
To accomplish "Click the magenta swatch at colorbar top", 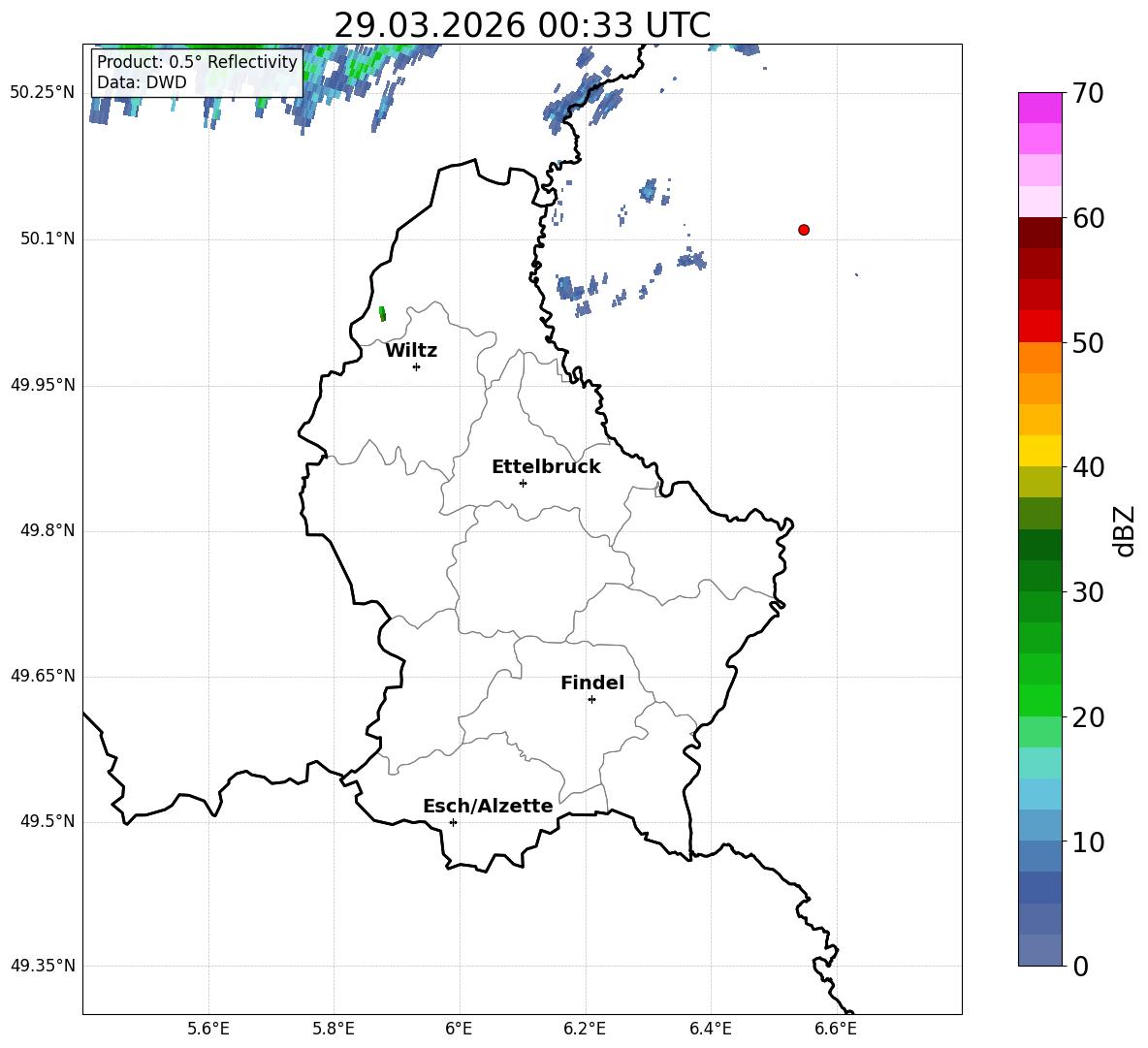I will [x=1040, y=108].
